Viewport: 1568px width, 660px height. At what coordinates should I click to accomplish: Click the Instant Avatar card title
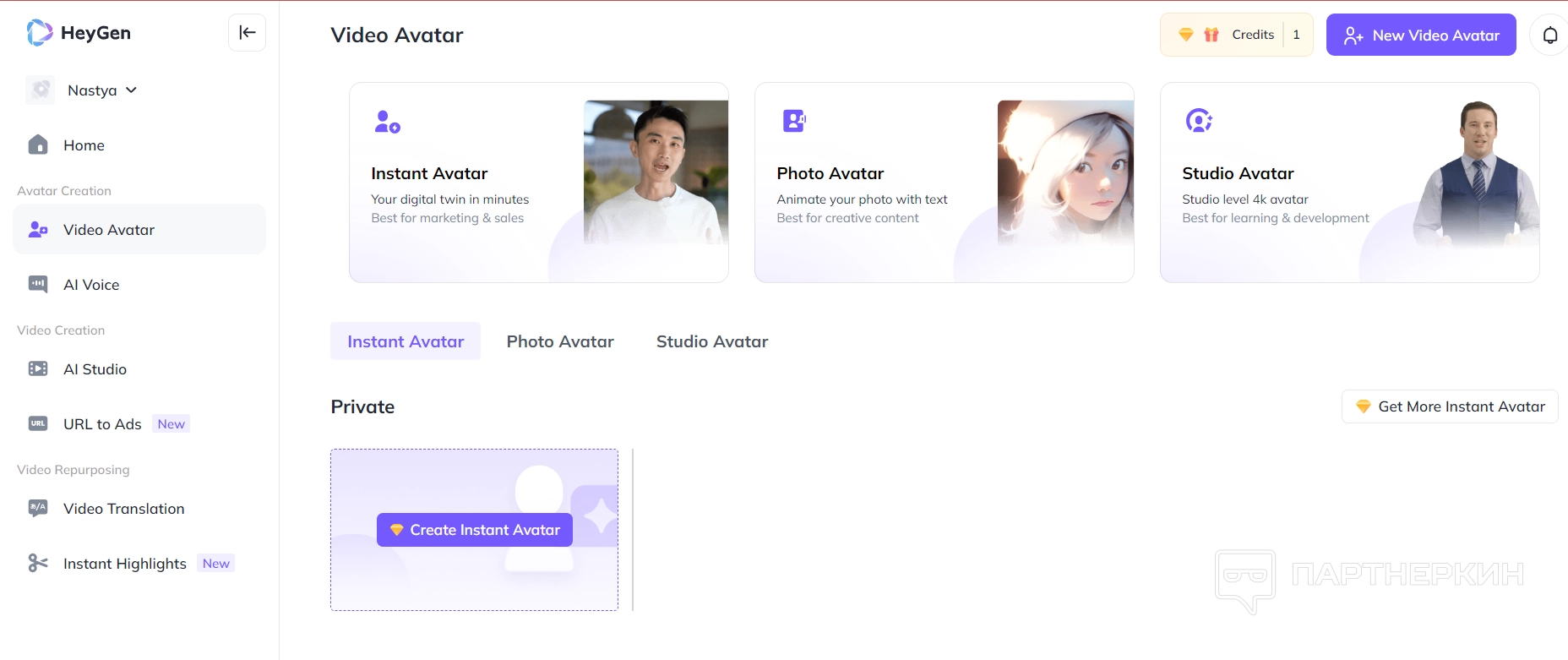click(429, 173)
